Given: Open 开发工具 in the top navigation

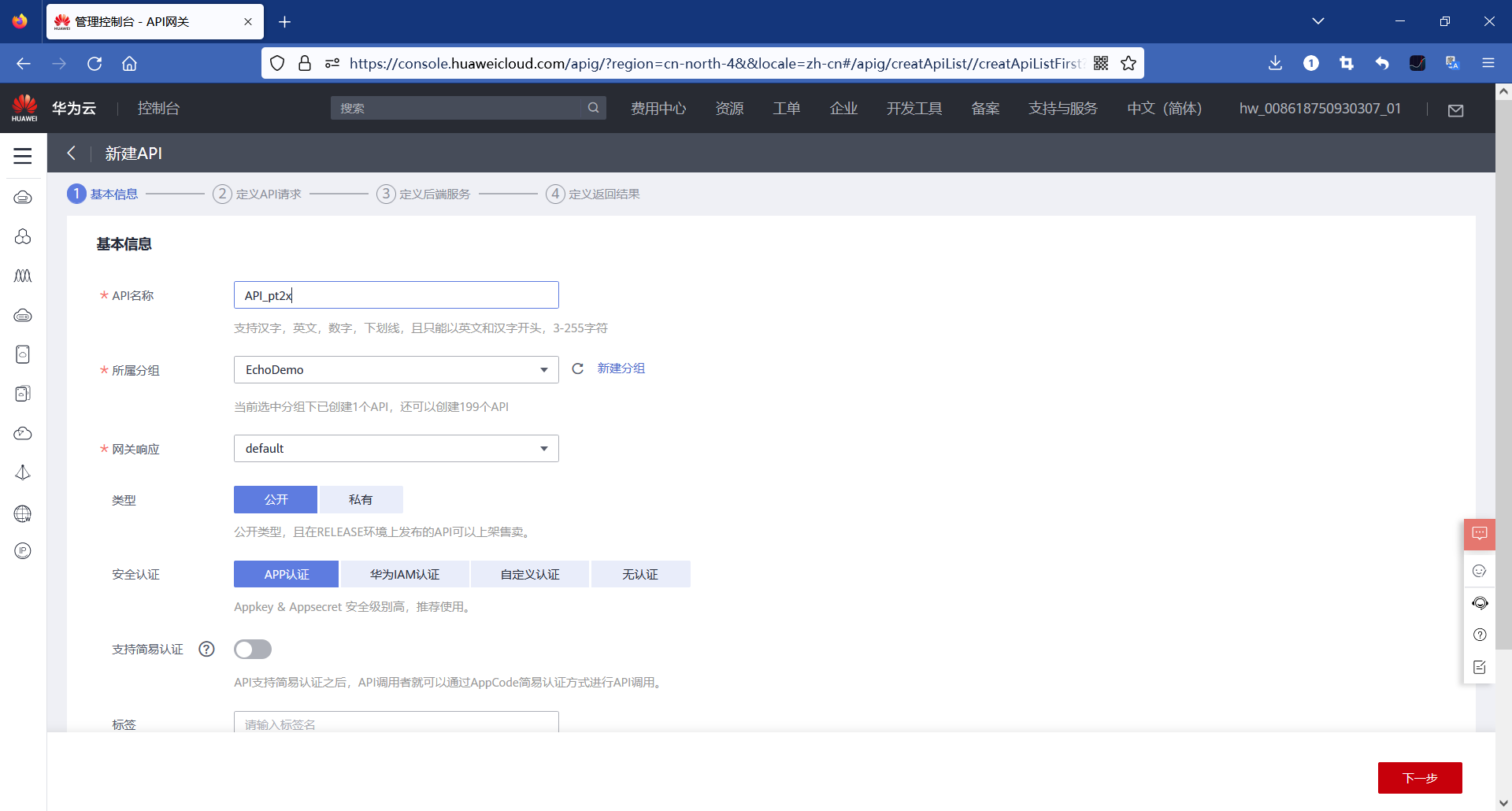Looking at the screenshot, I should (x=914, y=109).
